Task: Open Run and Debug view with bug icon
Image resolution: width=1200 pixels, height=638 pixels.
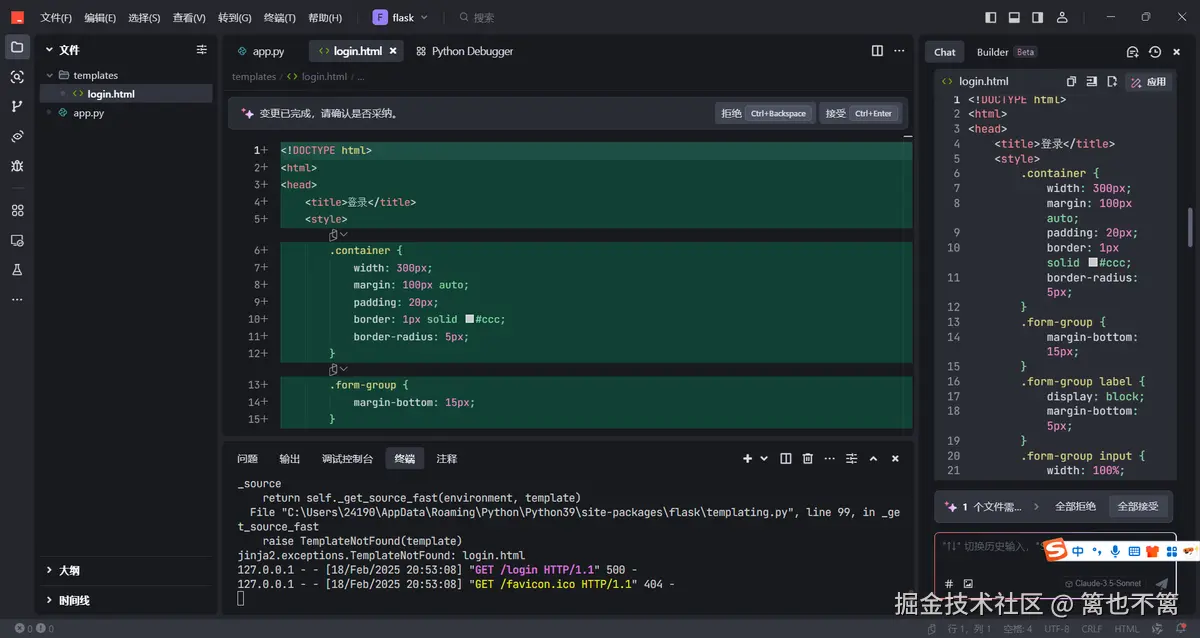Action: point(17,166)
